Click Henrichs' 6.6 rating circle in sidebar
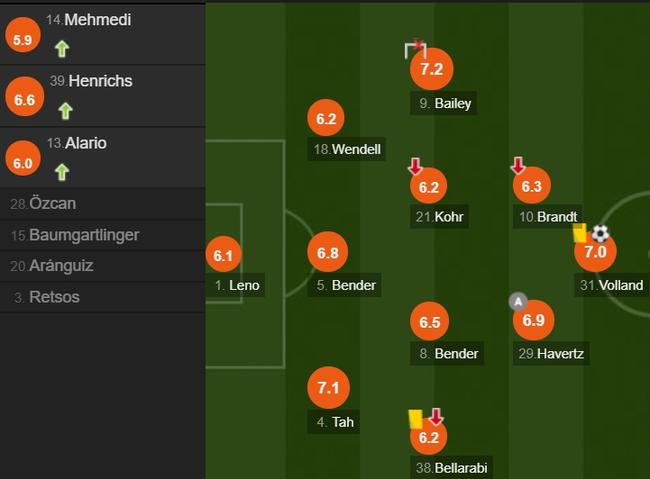Viewport: 650px width, 479px height. (24, 97)
